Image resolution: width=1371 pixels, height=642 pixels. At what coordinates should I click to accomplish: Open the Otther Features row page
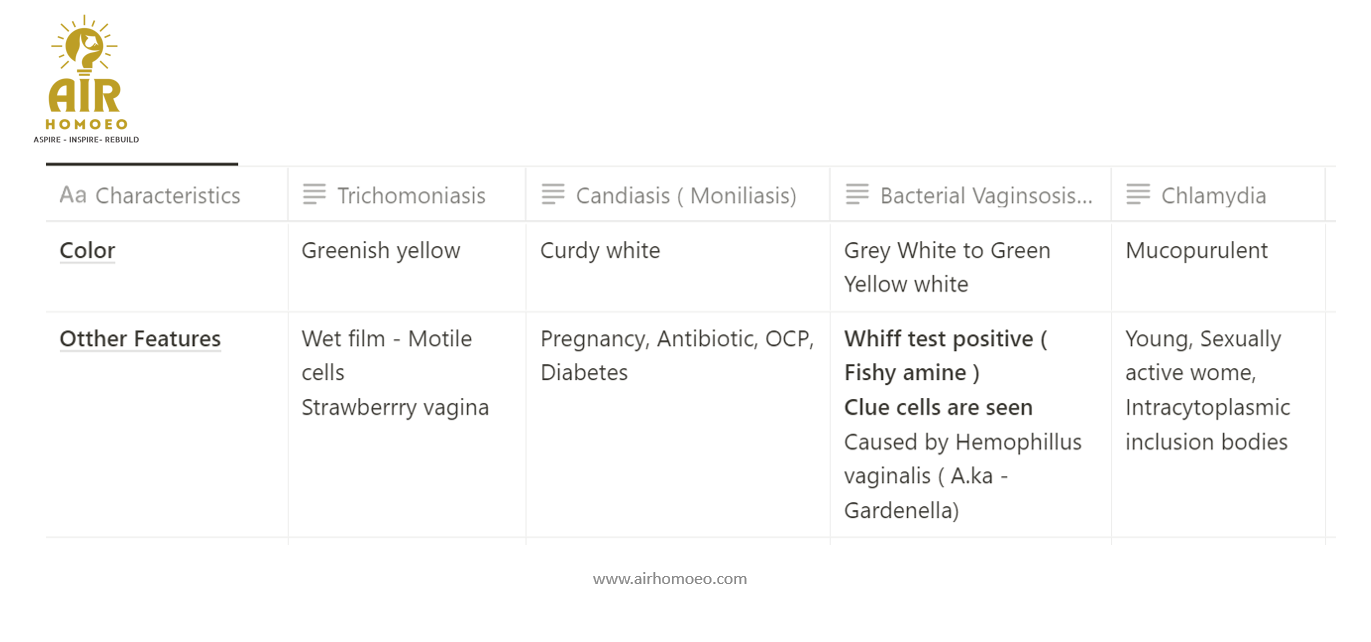[x=140, y=338]
